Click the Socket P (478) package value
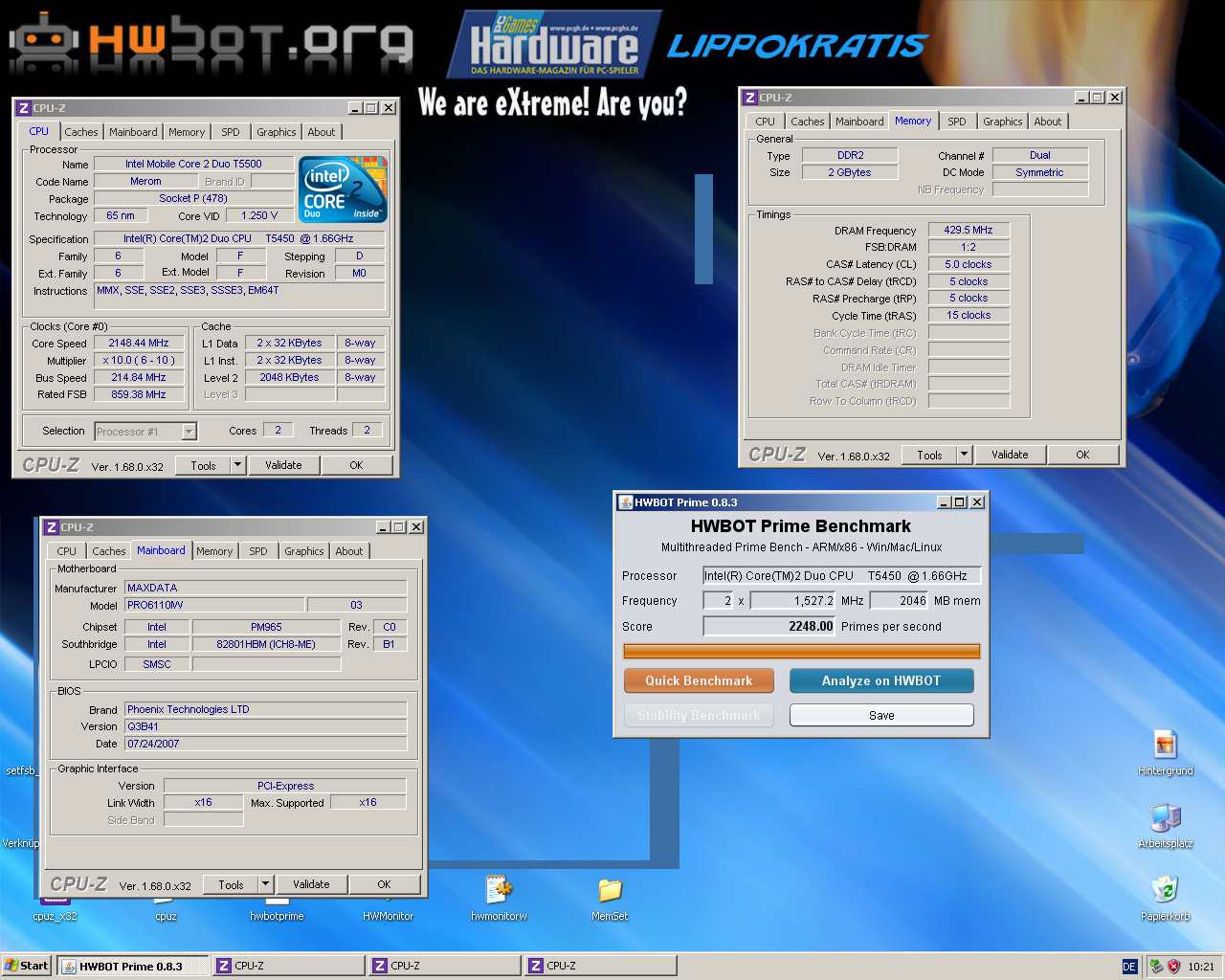This screenshot has width=1225, height=980. [x=193, y=198]
